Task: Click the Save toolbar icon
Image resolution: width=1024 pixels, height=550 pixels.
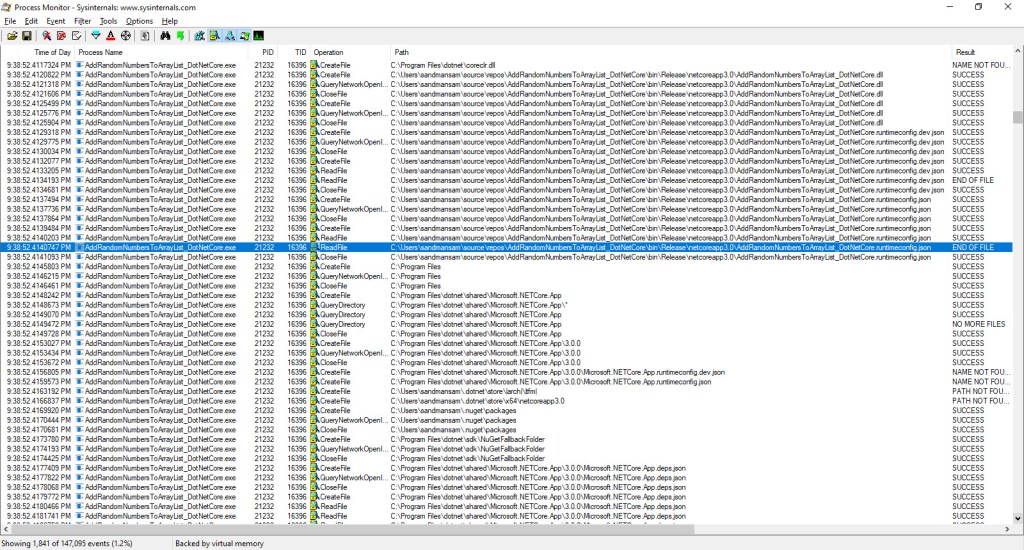Action: [x=26, y=36]
